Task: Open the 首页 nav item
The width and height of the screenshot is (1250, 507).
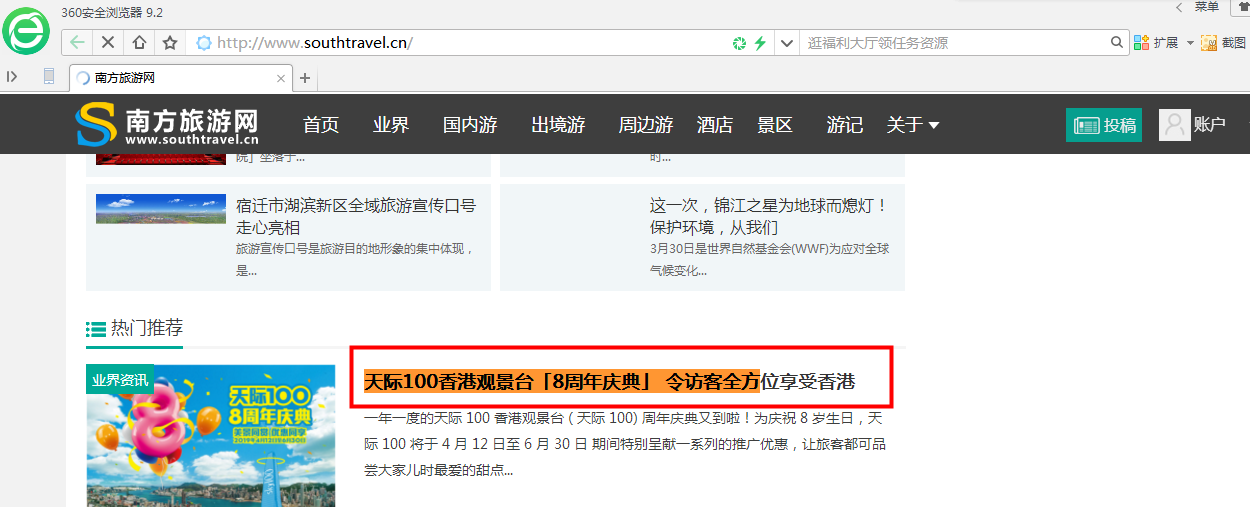Action: point(321,125)
